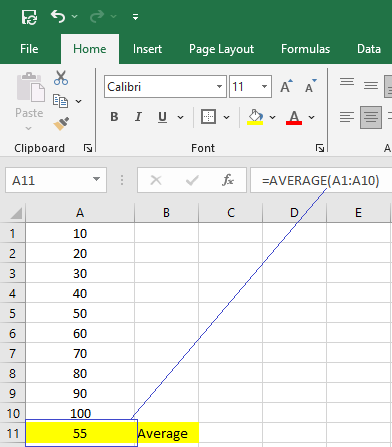Select column C header
The height and width of the screenshot is (447, 392).
point(231,212)
